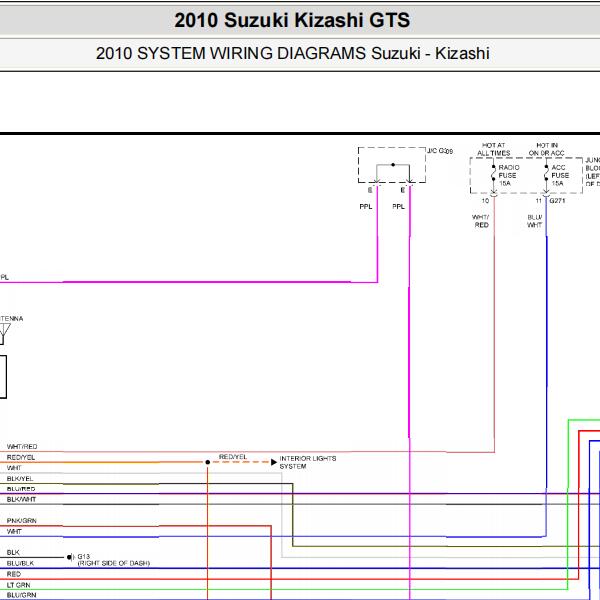Viewport: 600px width, 600px height.
Task: Click the G13 ground symbol
Action: coord(70,557)
